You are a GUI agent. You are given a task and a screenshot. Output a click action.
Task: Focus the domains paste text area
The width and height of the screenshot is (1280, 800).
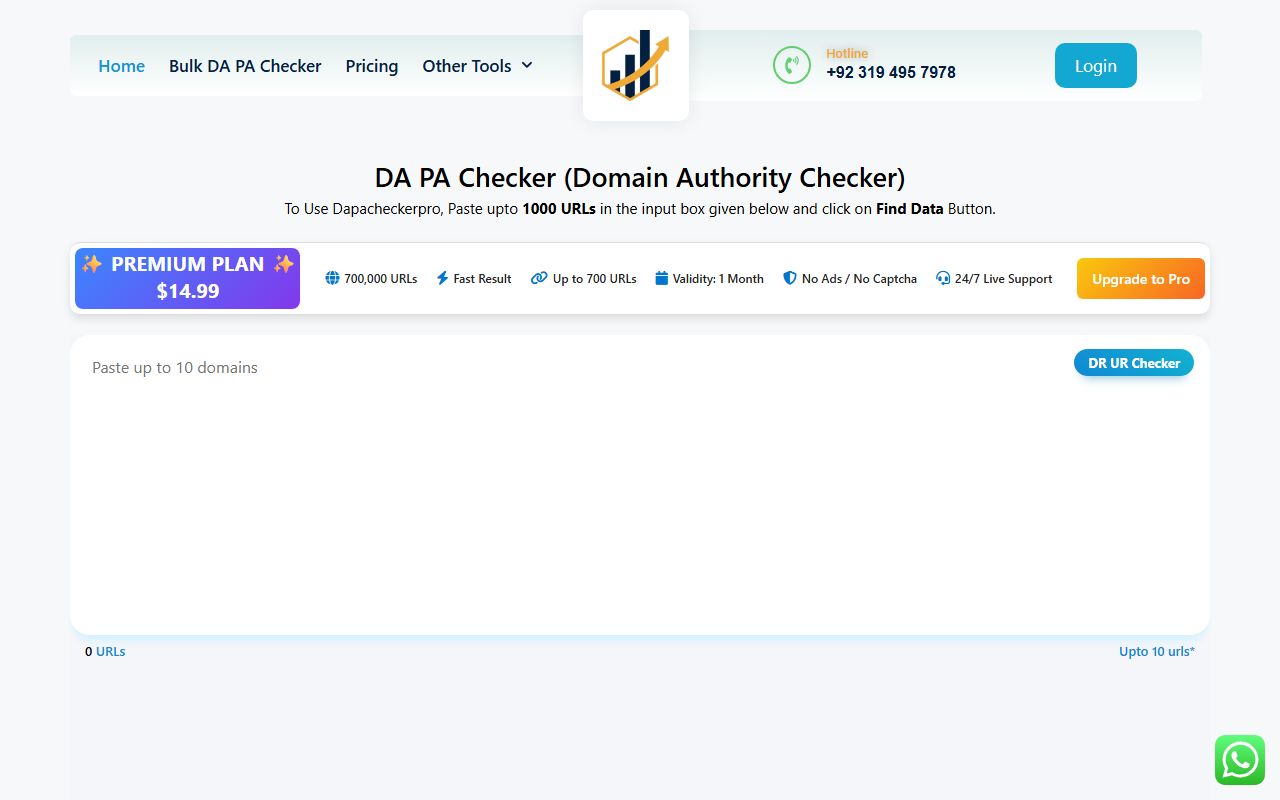click(x=640, y=485)
